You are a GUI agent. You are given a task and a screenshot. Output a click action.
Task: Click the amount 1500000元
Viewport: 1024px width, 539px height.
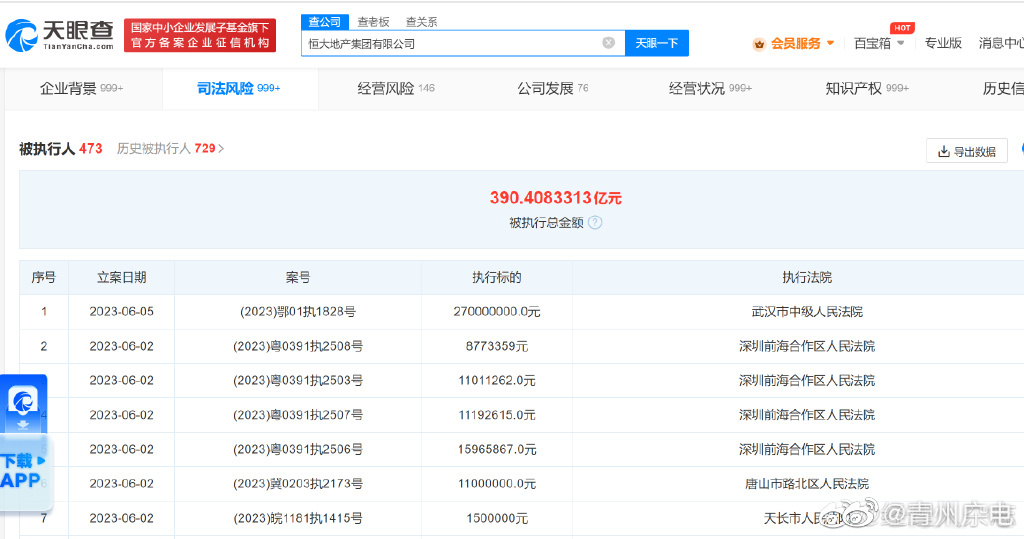[497, 519]
